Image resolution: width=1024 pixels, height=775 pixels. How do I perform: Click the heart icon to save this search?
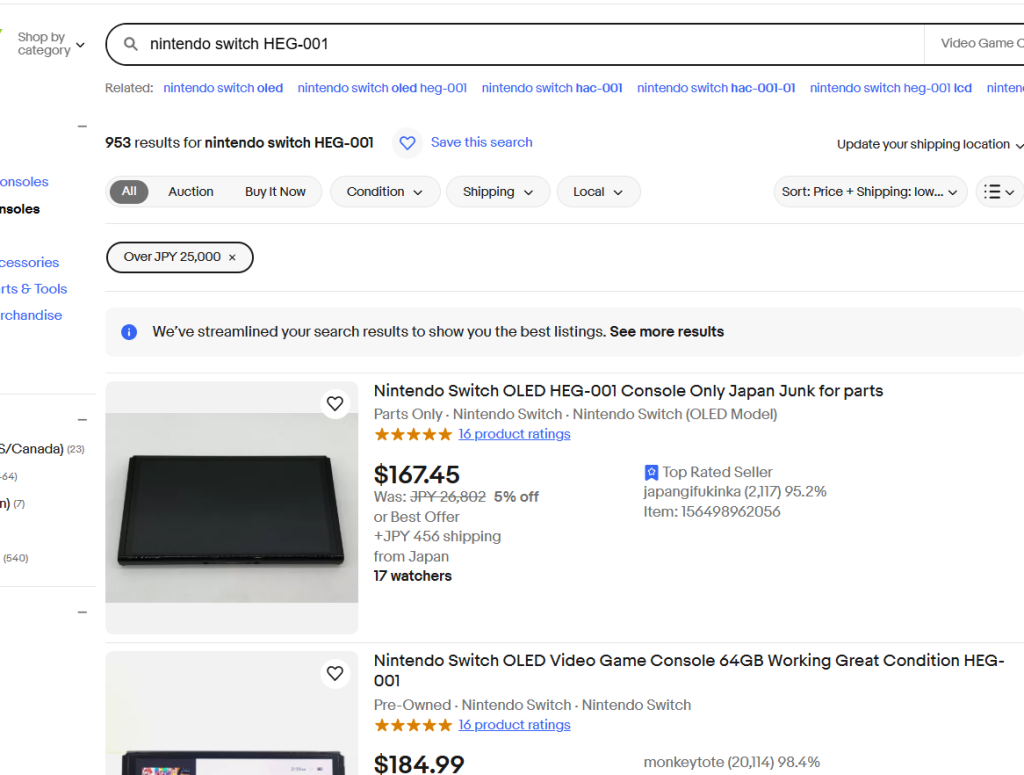point(408,142)
